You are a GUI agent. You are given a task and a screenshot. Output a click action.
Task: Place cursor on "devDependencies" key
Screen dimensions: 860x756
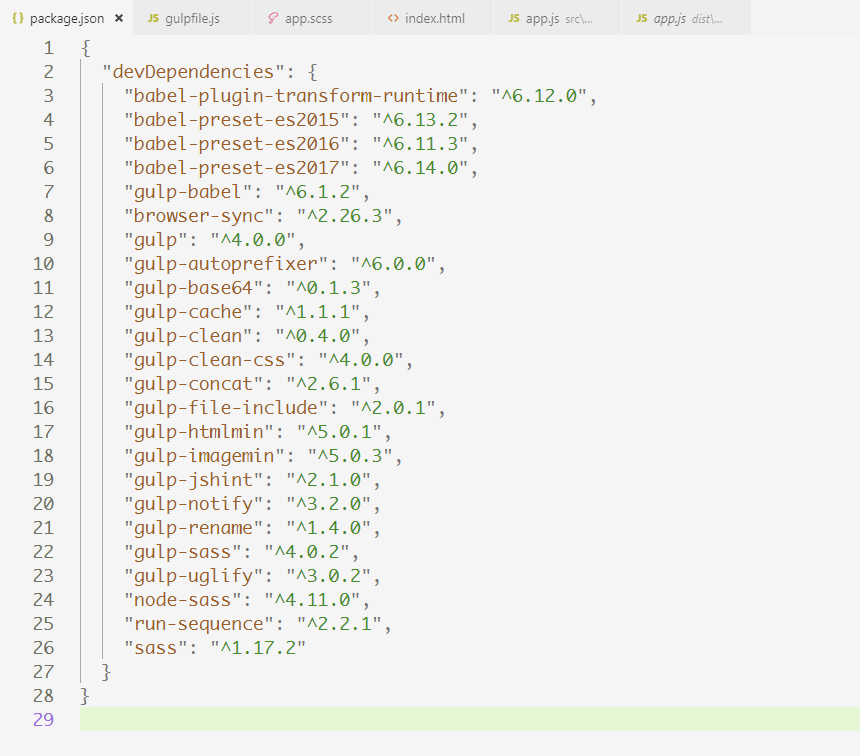pyautogui.click(x=194, y=72)
